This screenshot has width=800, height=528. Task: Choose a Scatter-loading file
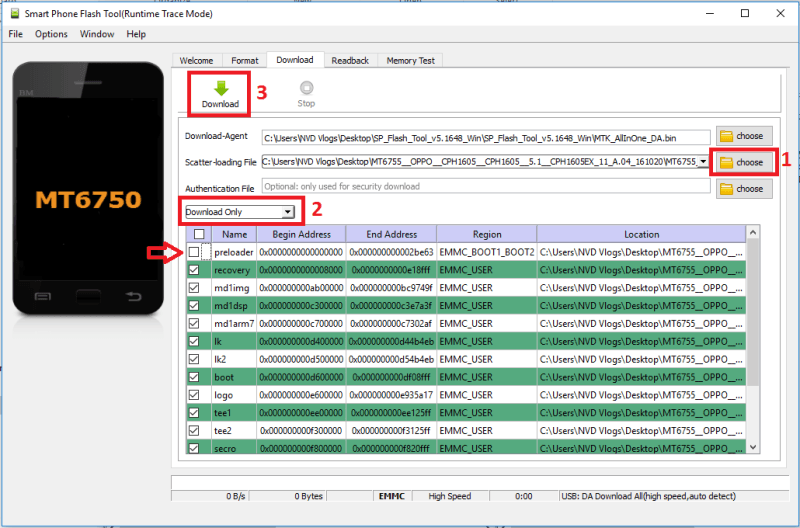pos(744,162)
